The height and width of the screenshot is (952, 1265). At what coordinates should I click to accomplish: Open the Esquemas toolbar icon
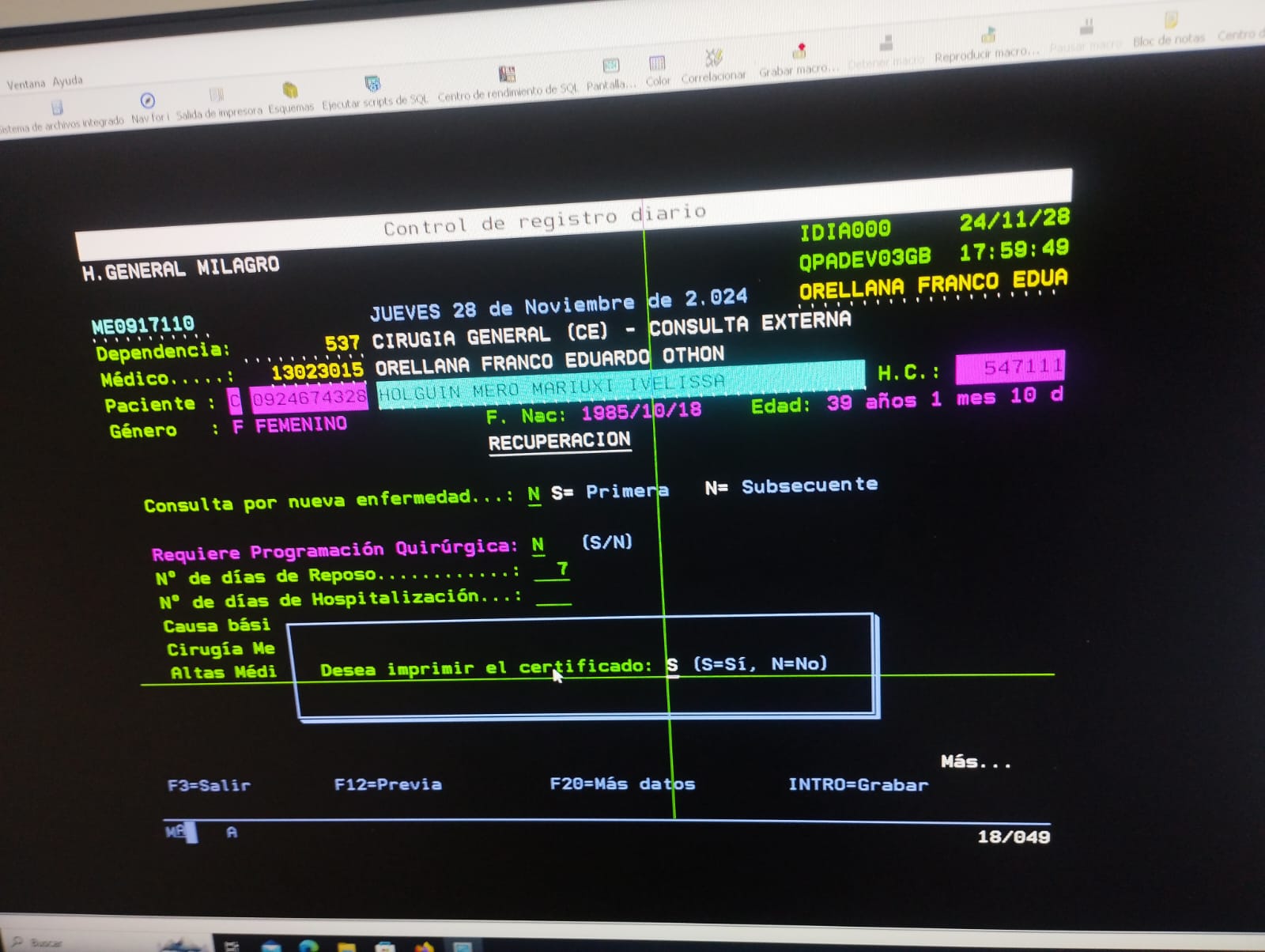tap(290, 91)
